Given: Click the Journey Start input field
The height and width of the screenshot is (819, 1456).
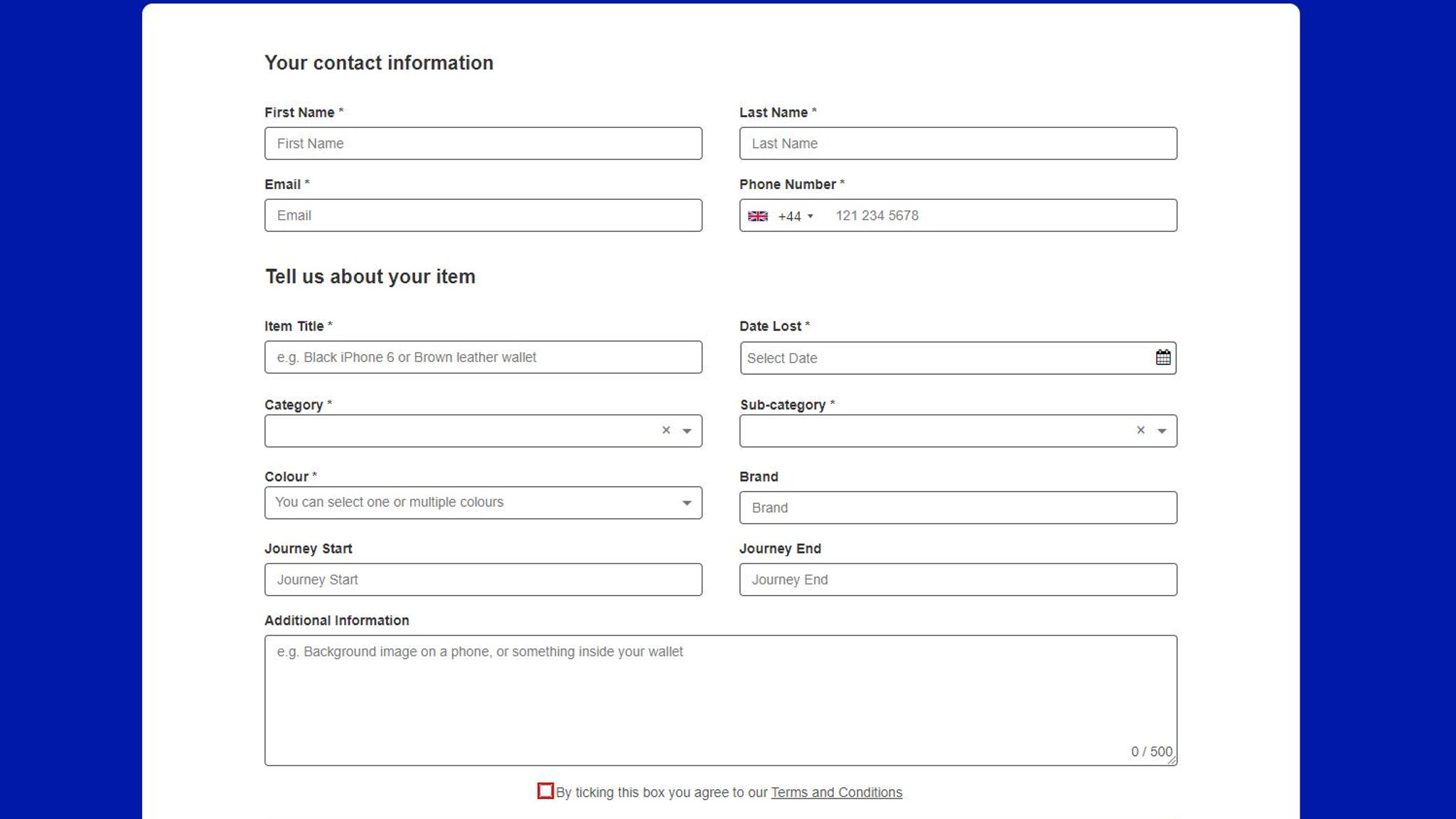Looking at the screenshot, I should [483, 579].
